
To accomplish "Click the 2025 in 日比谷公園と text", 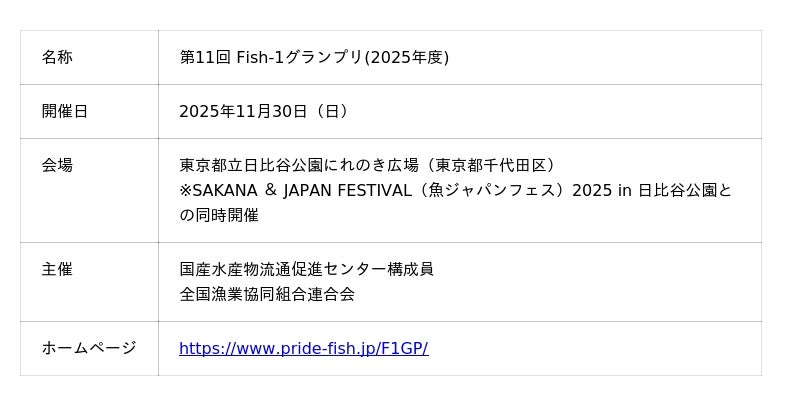I will click(651, 191).
